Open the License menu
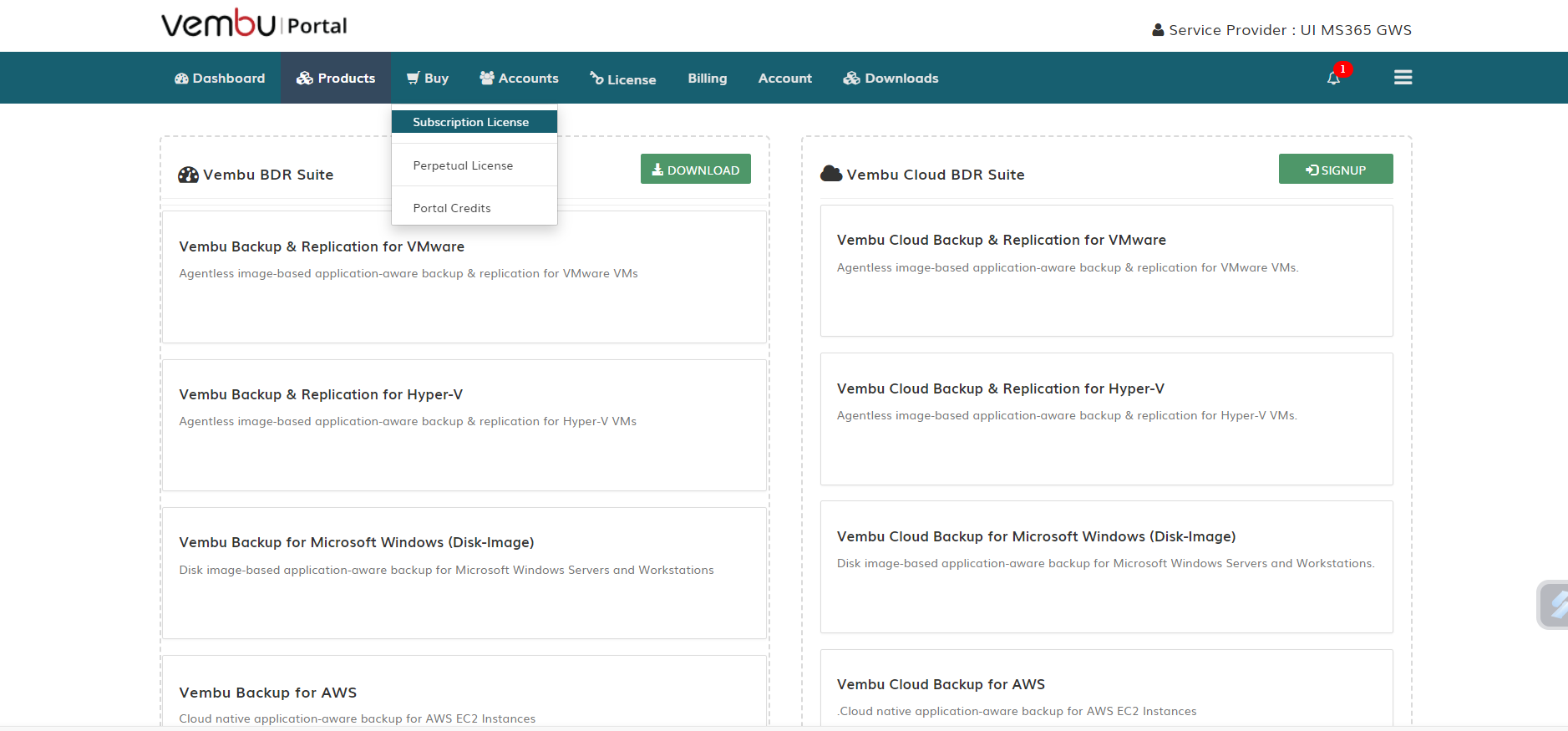Screen dimensions: 1568x731 pyautogui.click(x=623, y=79)
